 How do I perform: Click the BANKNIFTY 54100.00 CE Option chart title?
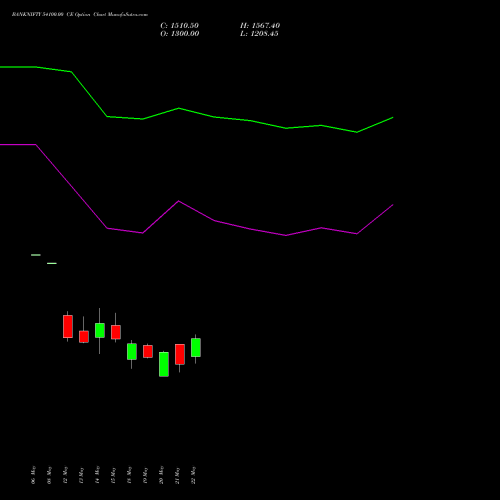[80, 15]
